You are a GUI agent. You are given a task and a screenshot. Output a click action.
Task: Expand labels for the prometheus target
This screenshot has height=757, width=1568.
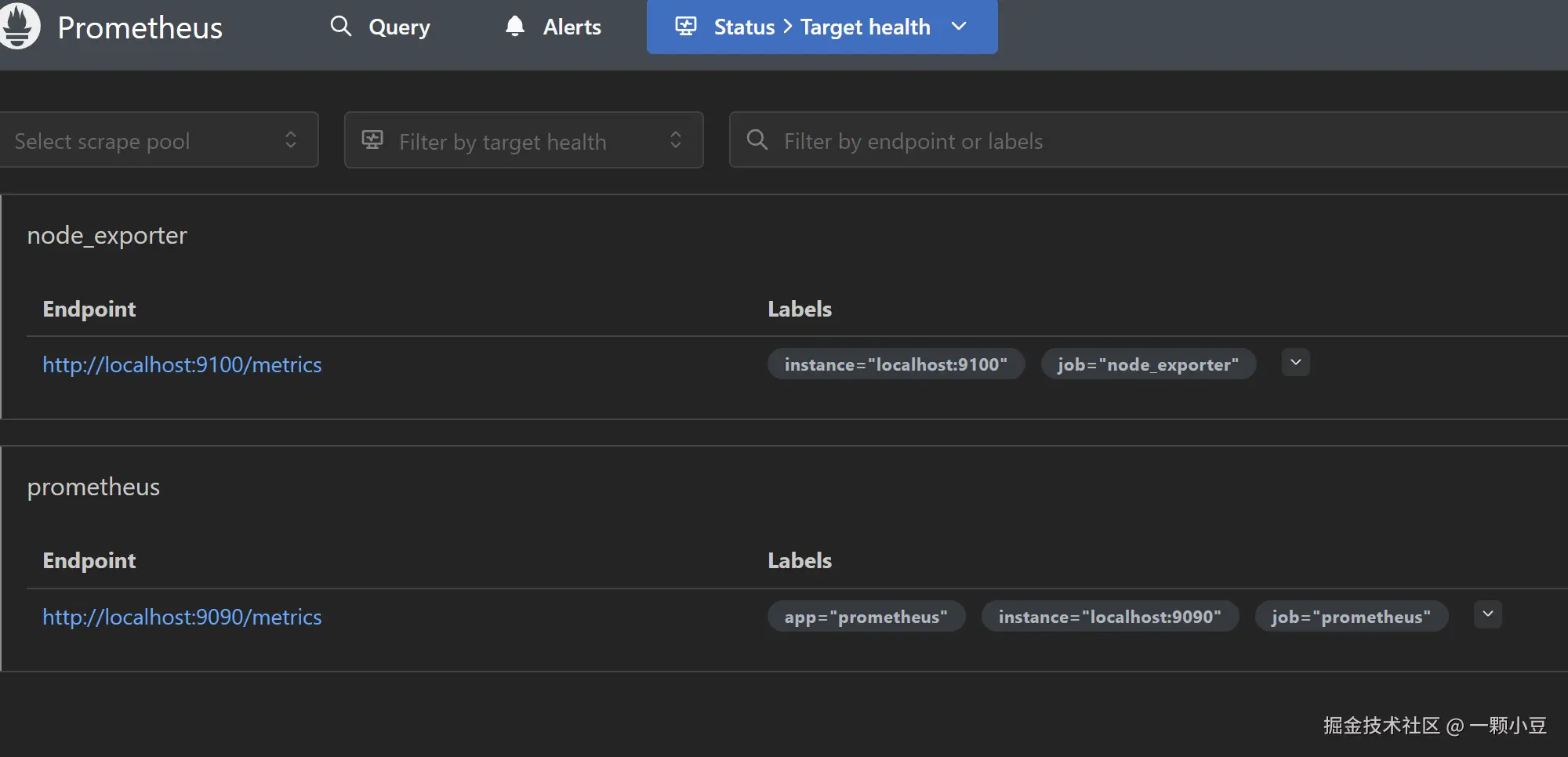coord(1487,615)
